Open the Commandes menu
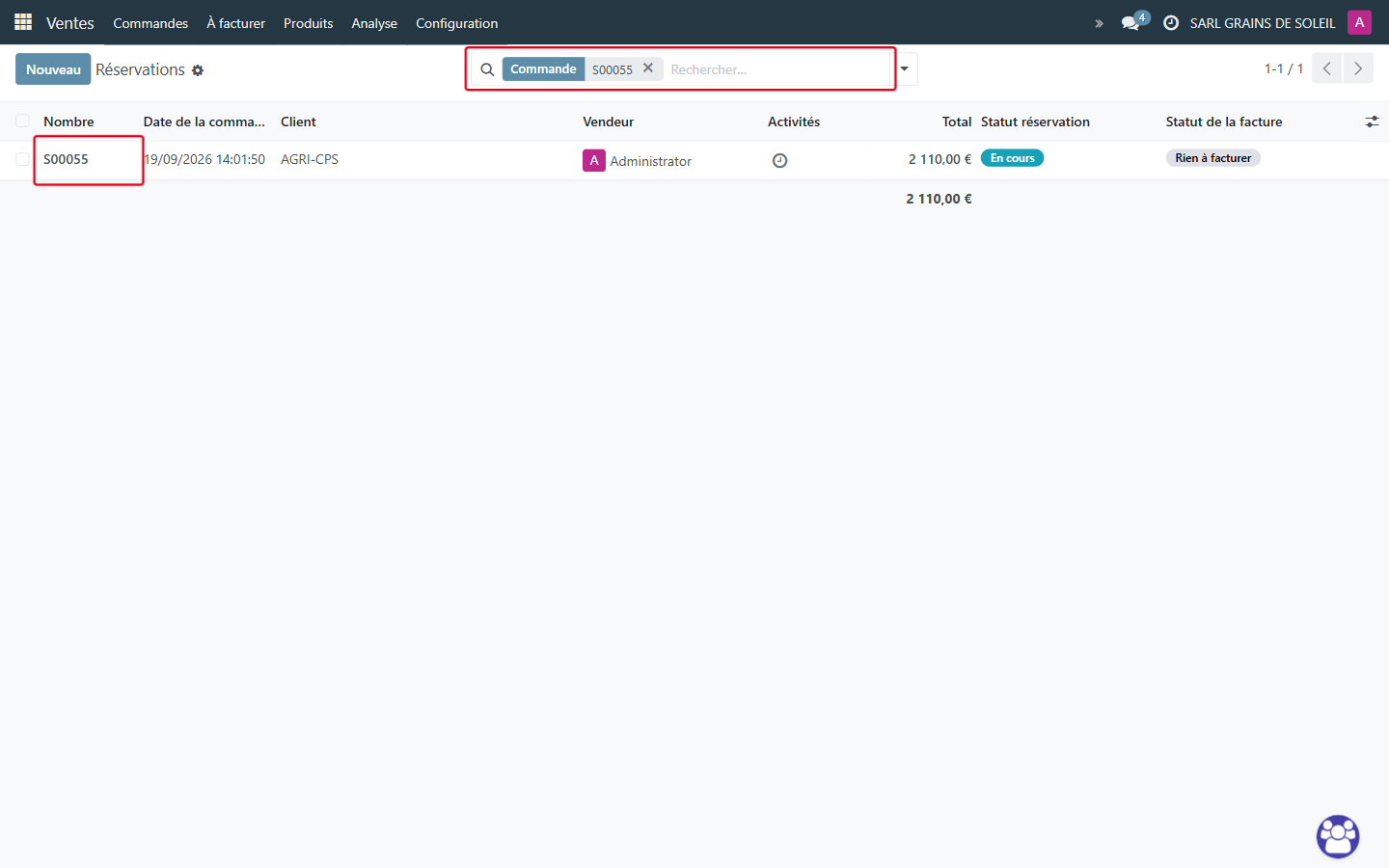Viewport: 1389px width, 868px height. (x=150, y=23)
